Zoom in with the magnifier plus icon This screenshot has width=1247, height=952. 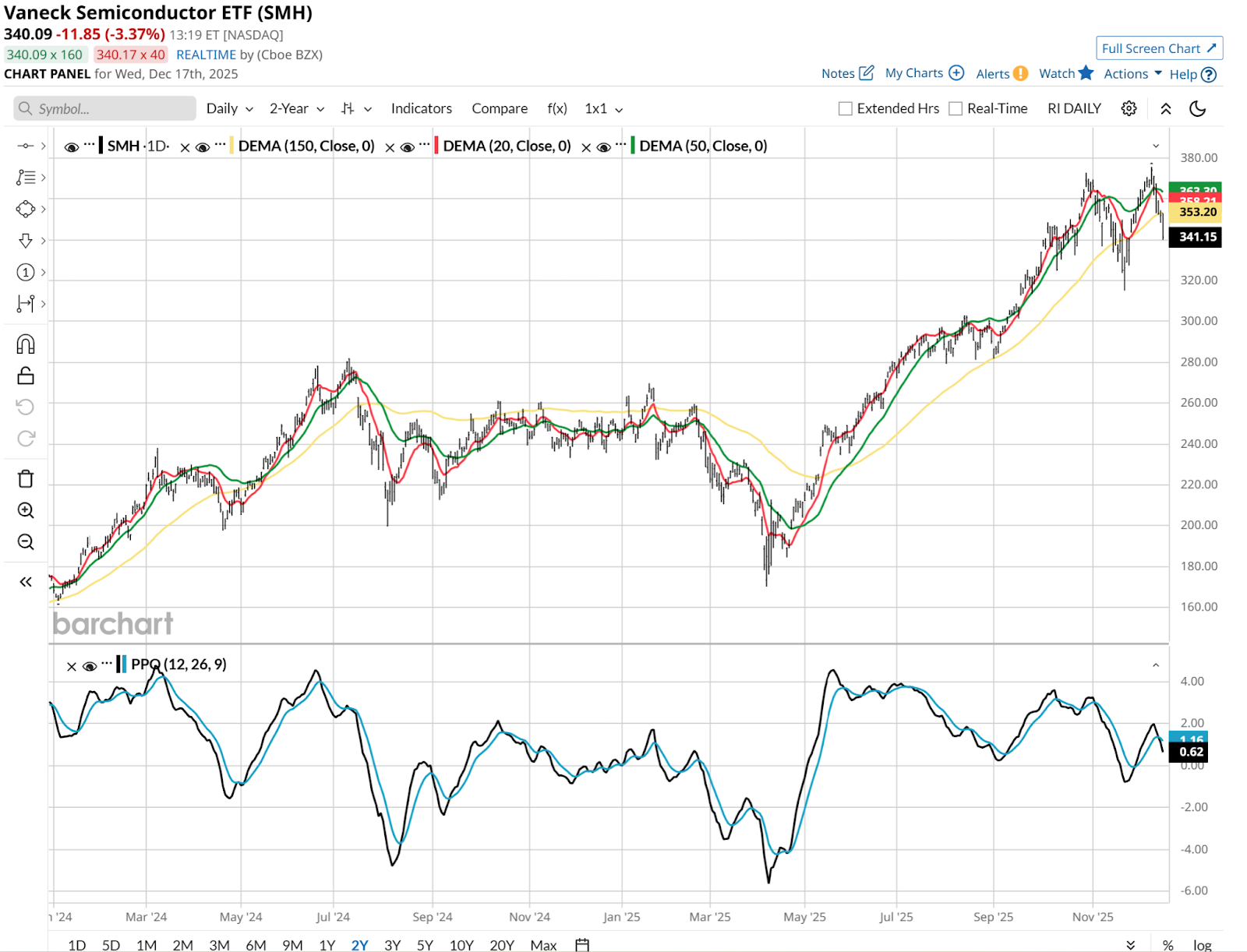pos(26,510)
